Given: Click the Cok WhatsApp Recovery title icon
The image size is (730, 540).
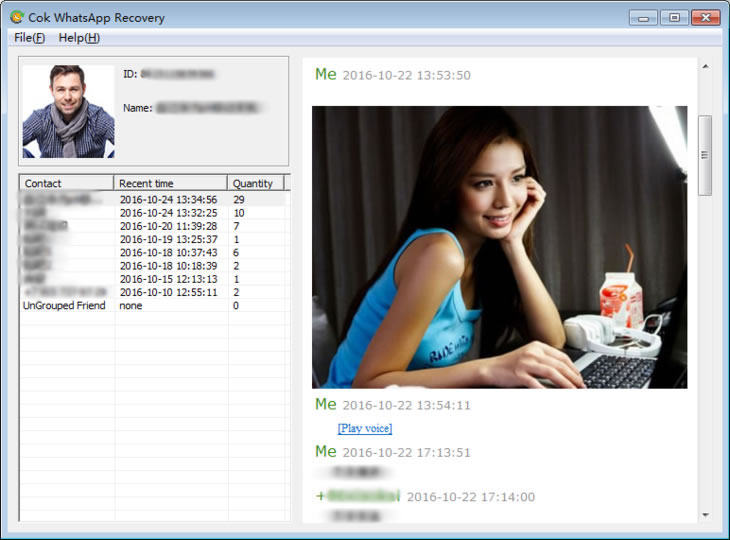Looking at the screenshot, I should pos(17,17).
